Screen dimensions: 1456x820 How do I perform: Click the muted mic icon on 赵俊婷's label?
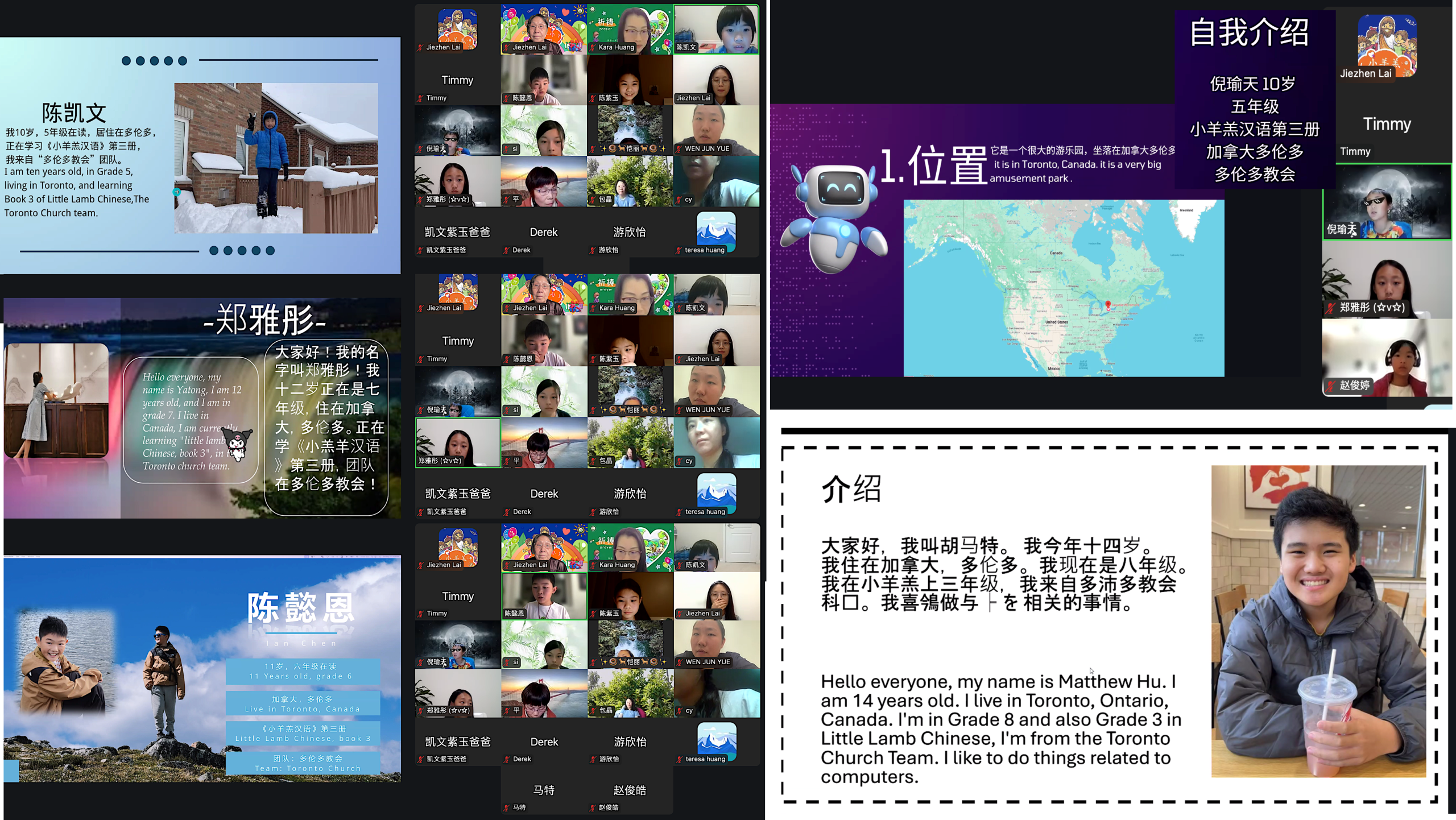(1331, 386)
